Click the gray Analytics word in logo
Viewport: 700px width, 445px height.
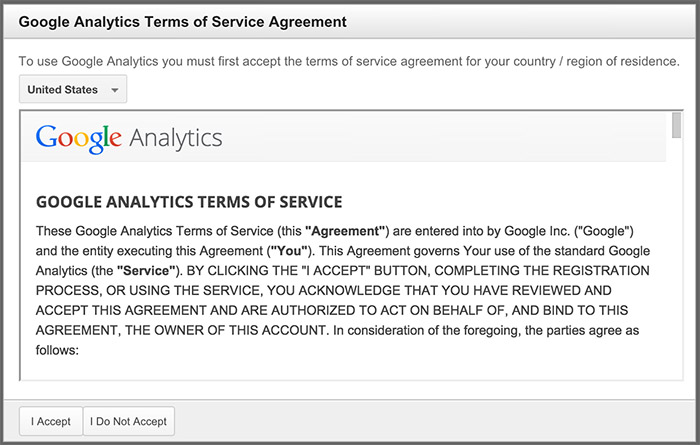point(175,137)
